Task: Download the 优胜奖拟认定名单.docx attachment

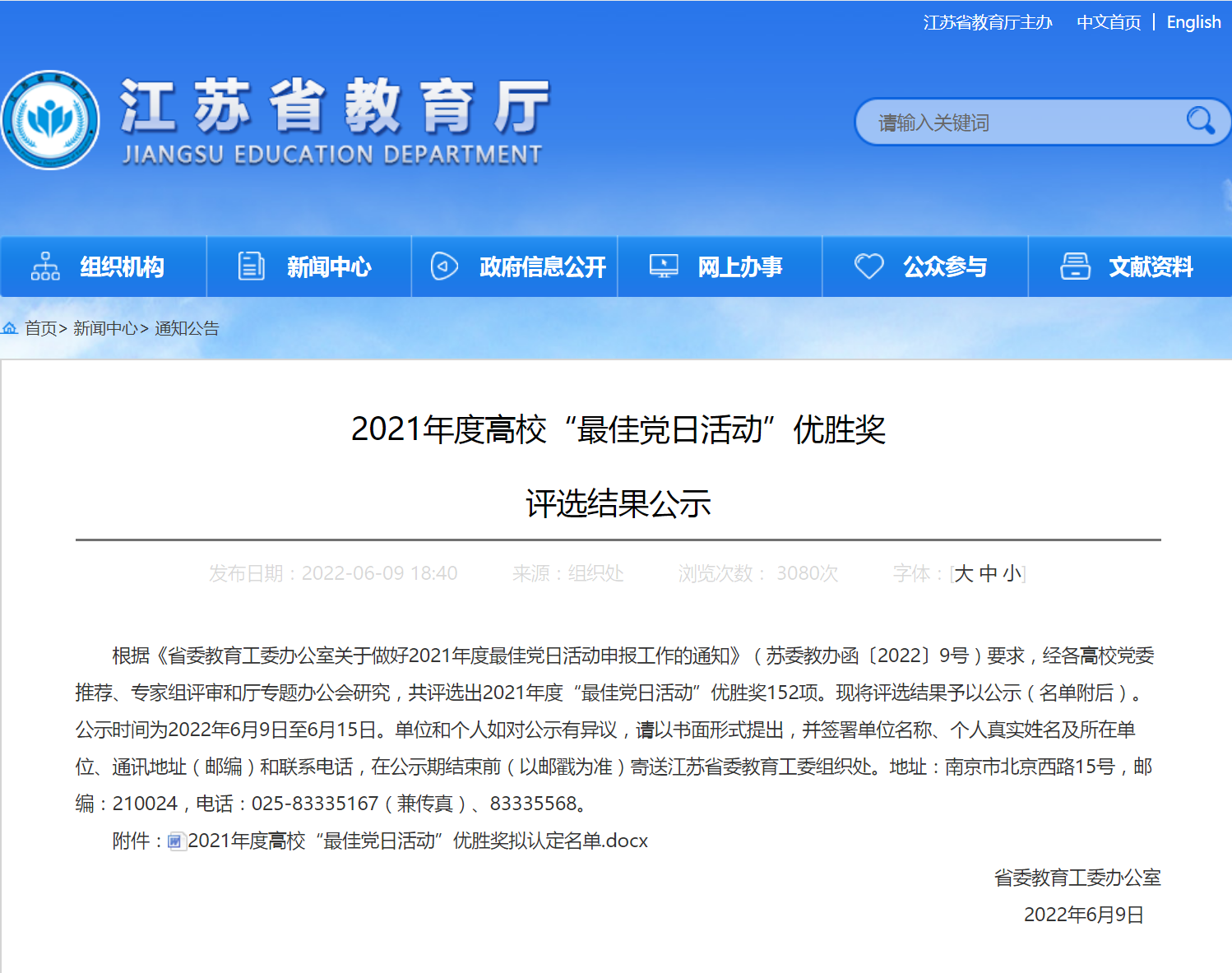Action: click(418, 841)
